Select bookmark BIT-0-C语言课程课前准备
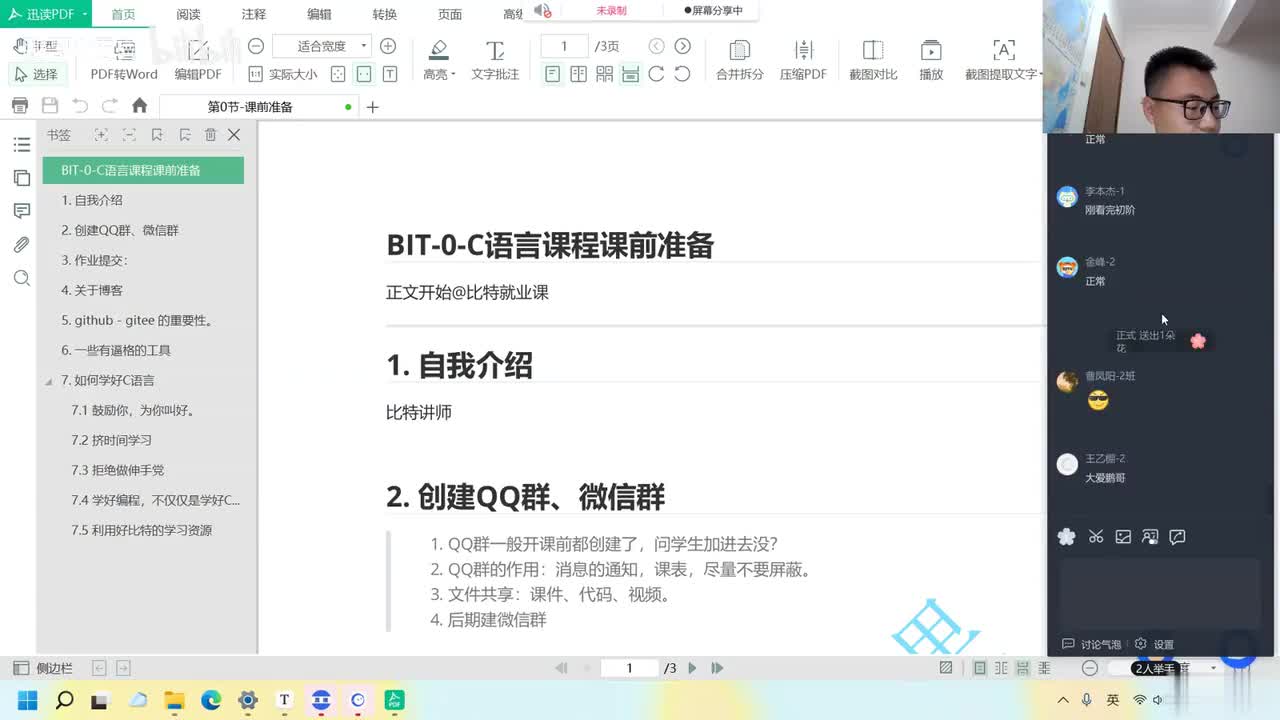The width and height of the screenshot is (1280, 720). (143, 170)
